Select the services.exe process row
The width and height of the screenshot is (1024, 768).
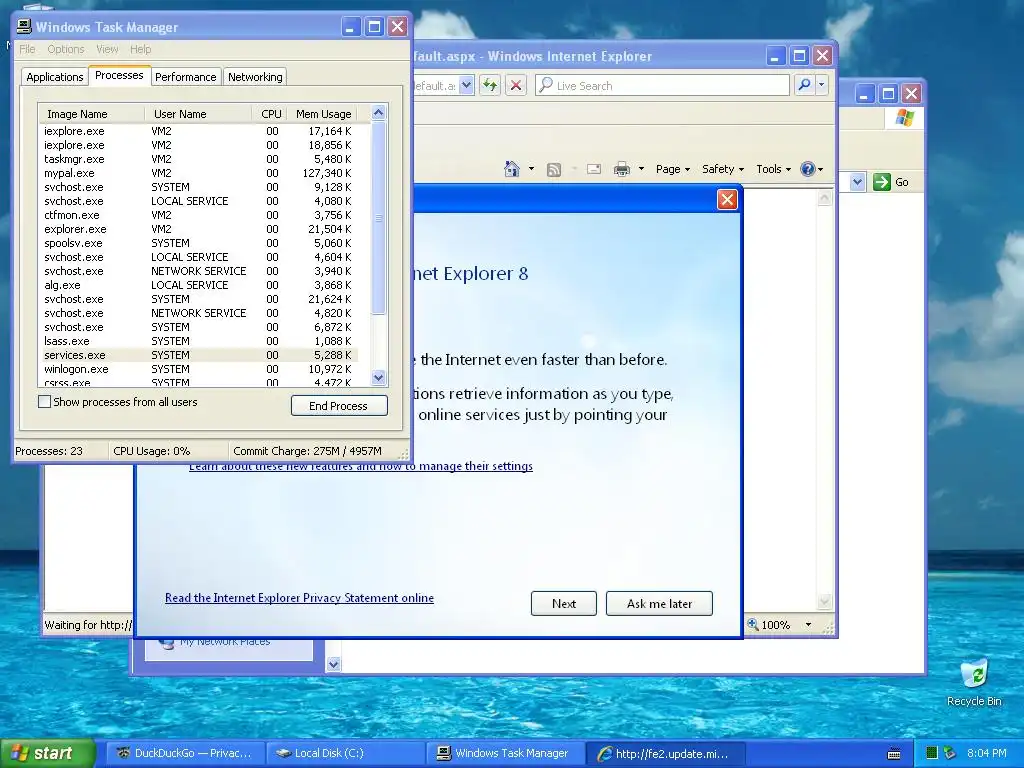pos(199,355)
